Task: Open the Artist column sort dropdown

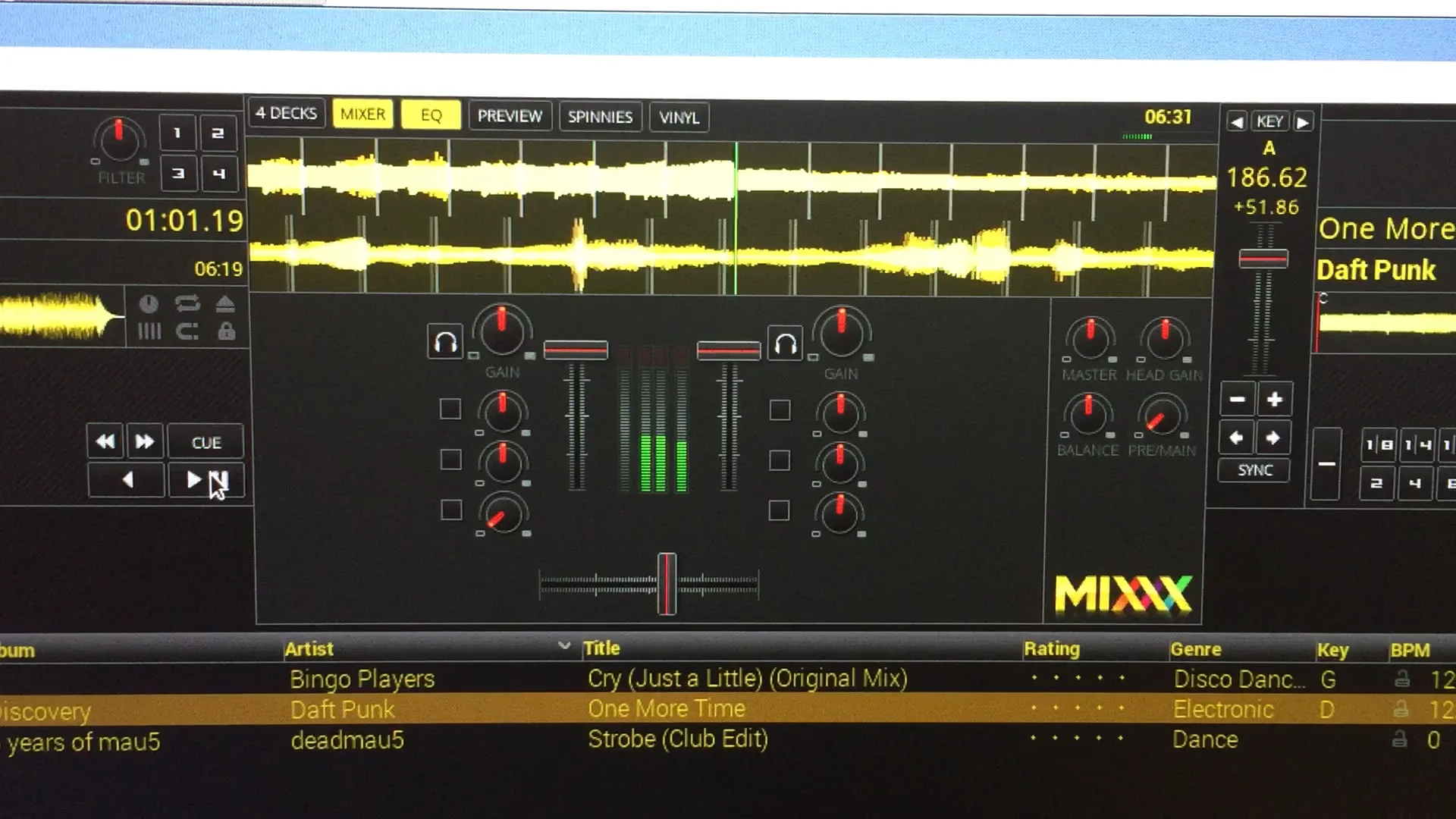Action: tap(564, 647)
